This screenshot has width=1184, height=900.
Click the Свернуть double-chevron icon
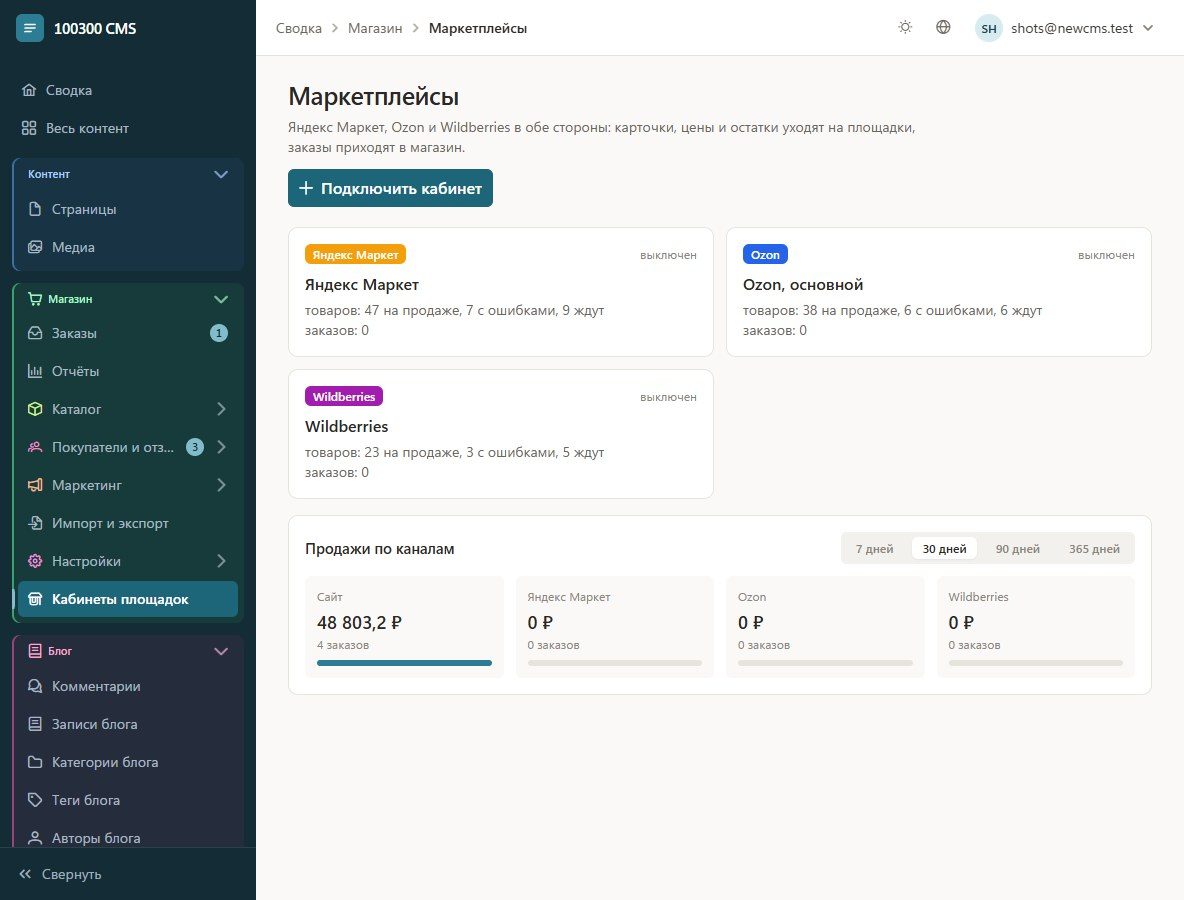click(x=25, y=874)
